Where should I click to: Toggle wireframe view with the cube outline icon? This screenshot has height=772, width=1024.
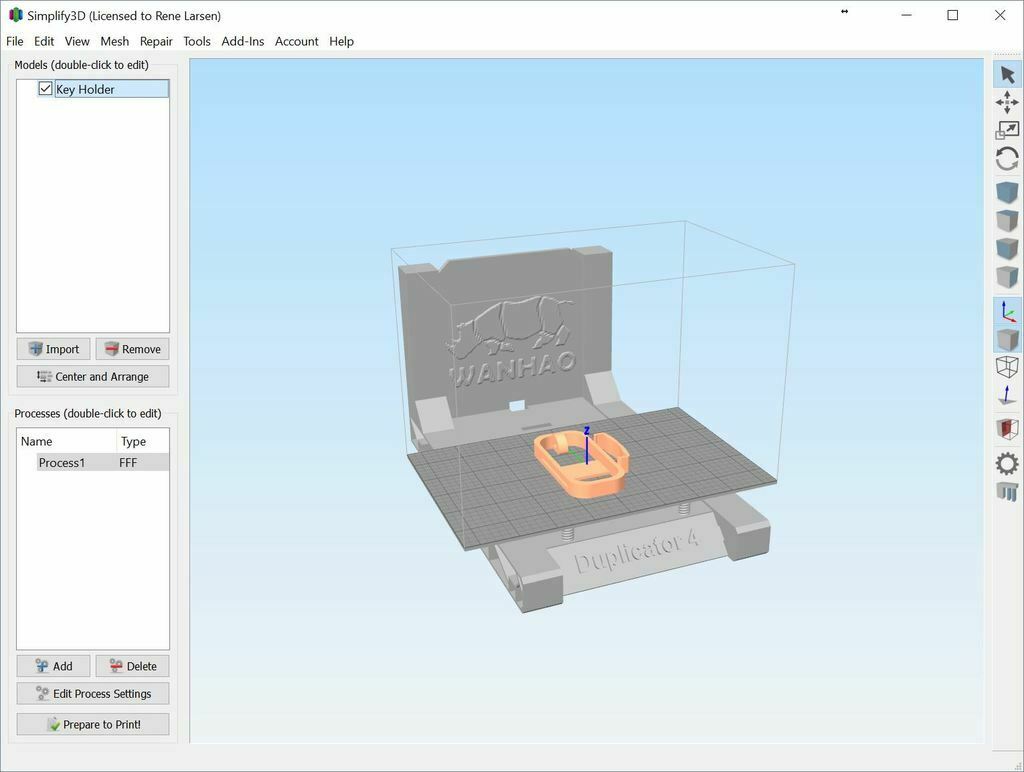click(x=1007, y=366)
